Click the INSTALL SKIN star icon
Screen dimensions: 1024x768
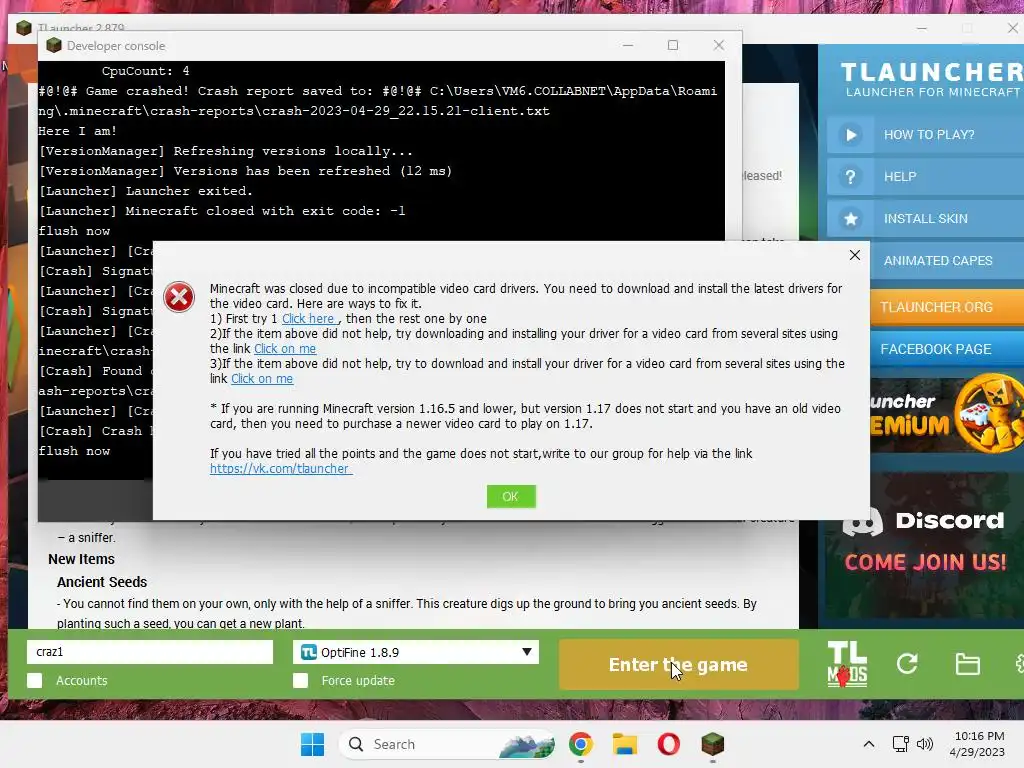[x=850, y=219]
